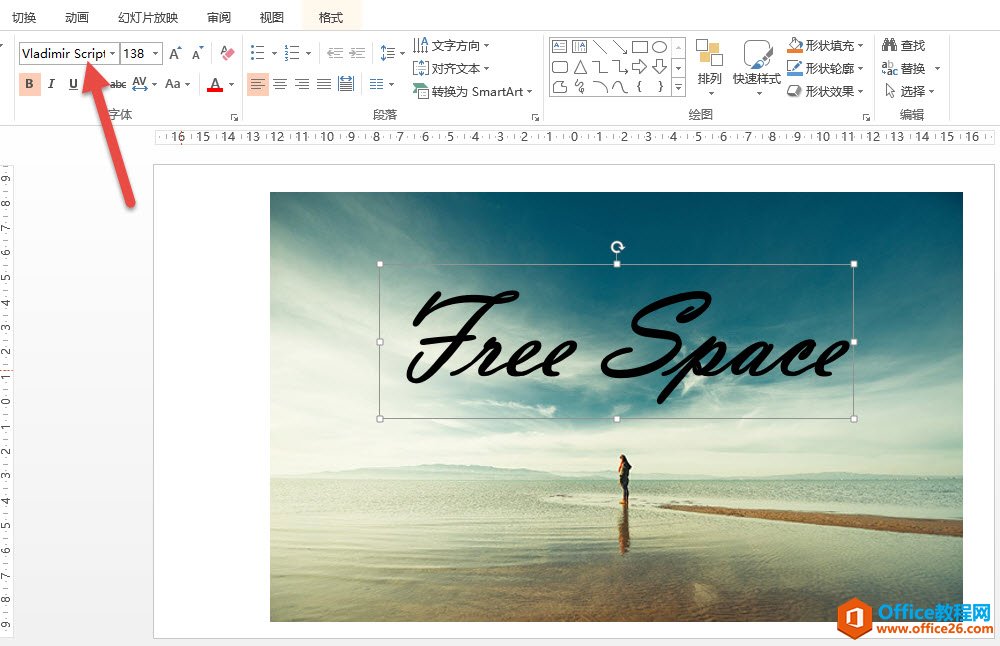Switch to 审阅 review tab

[219, 17]
